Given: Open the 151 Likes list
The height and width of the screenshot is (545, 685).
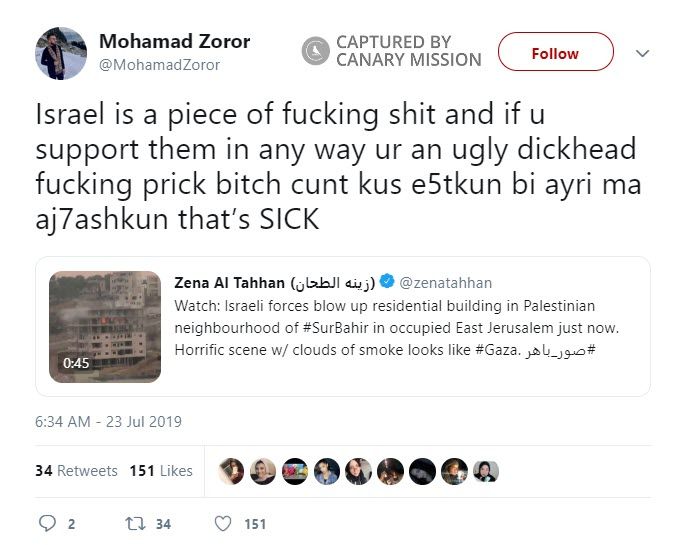Looking at the screenshot, I should (160, 470).
